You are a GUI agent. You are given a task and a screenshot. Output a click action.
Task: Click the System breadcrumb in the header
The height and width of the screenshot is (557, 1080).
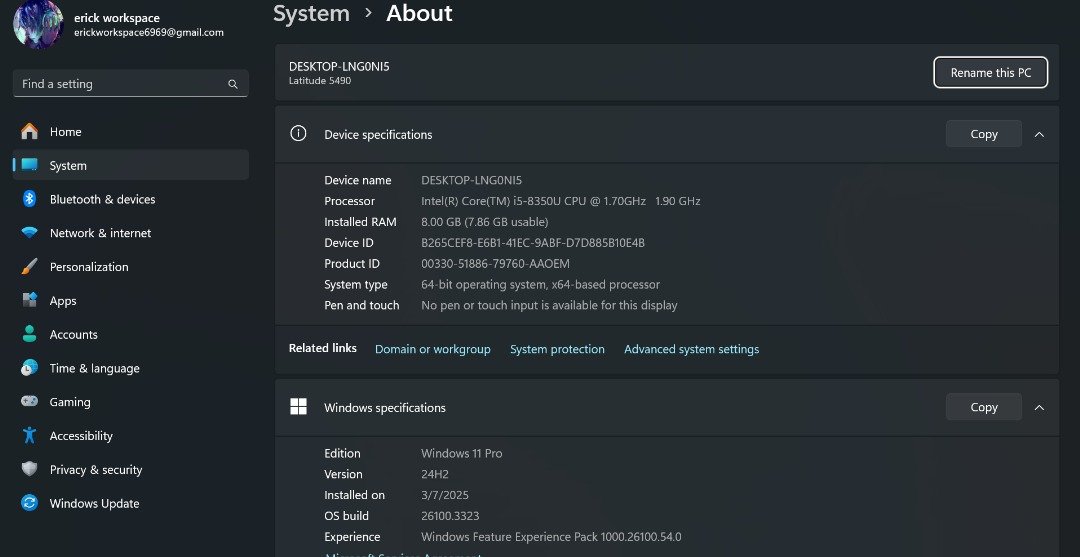[x=311, y=13]
